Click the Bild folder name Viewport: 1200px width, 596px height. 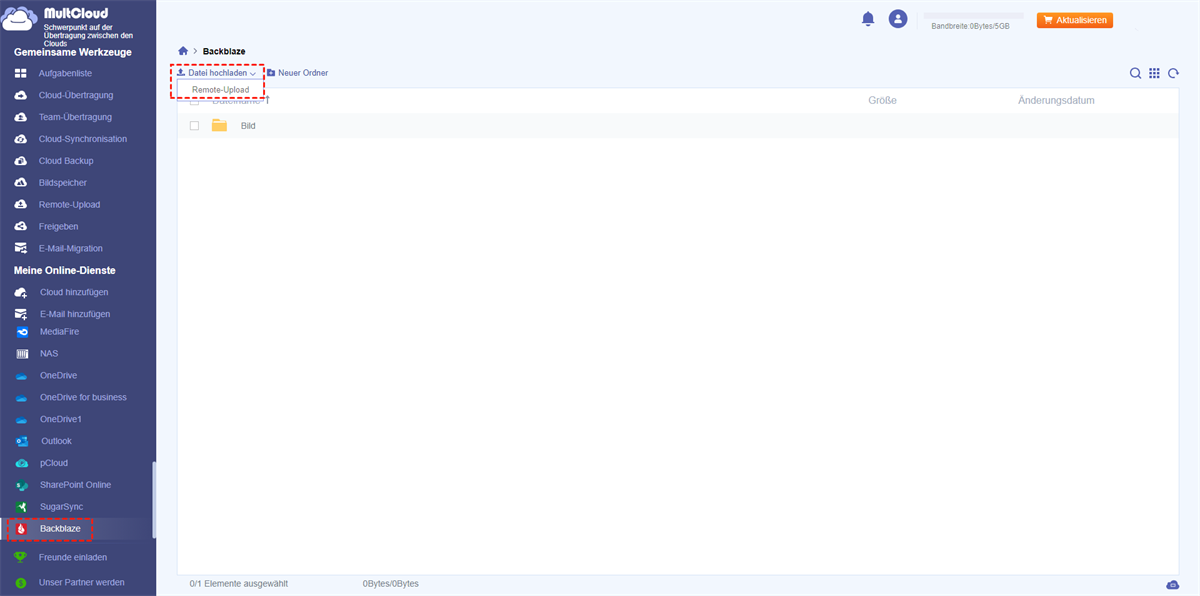248,126
